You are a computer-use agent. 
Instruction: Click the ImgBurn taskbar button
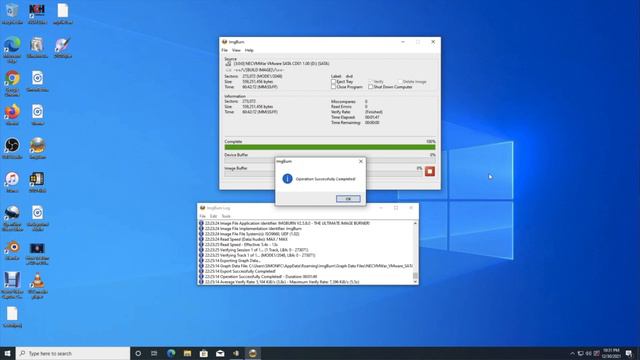pyautogui.click(x=252, y=353)
